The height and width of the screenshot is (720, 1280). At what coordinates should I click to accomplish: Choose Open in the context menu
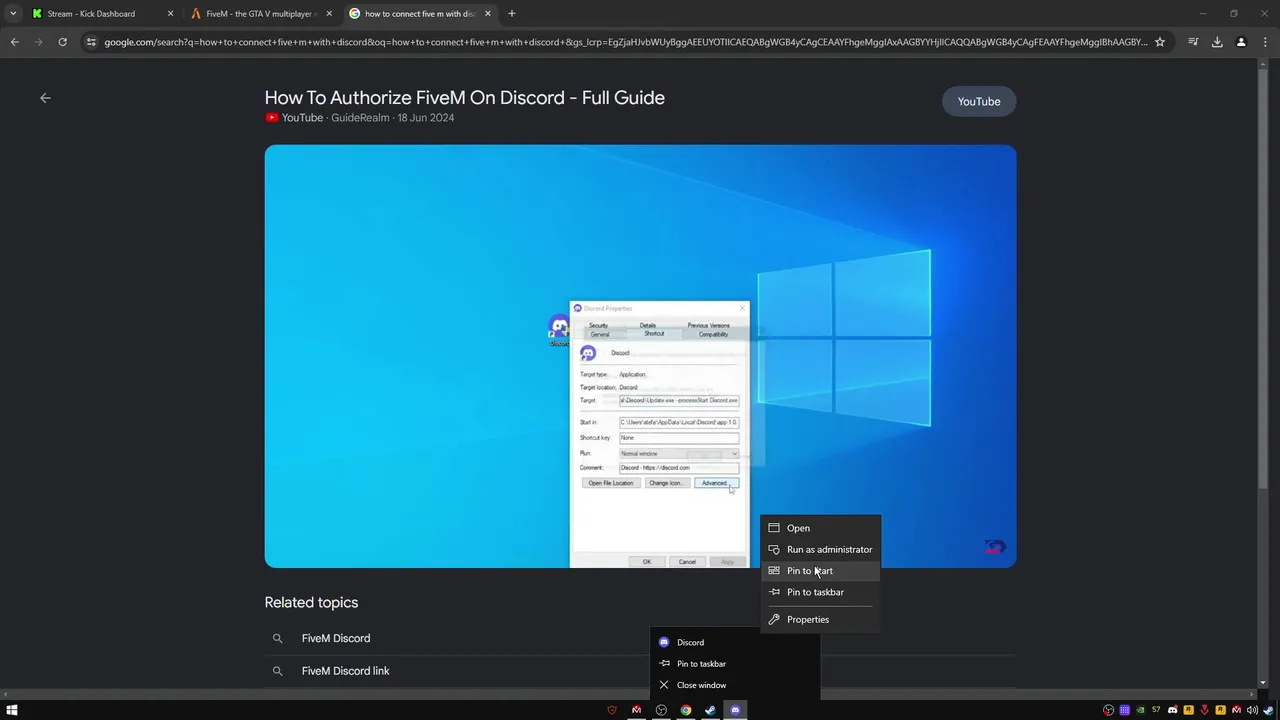point(820,528)
